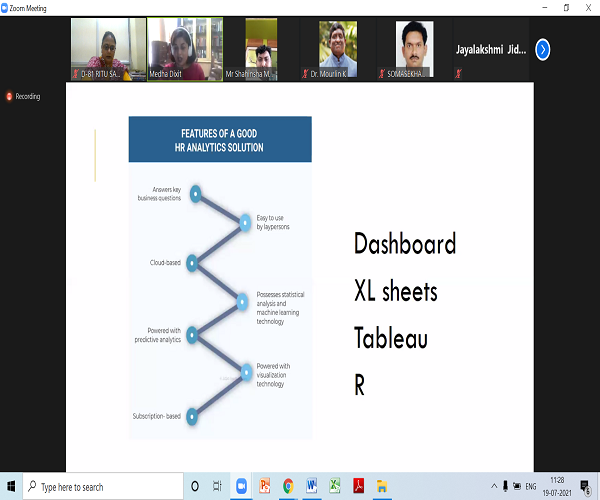
Task: Select SOMASEKHA... participant thumbnail
Action: tap(415, 49)
